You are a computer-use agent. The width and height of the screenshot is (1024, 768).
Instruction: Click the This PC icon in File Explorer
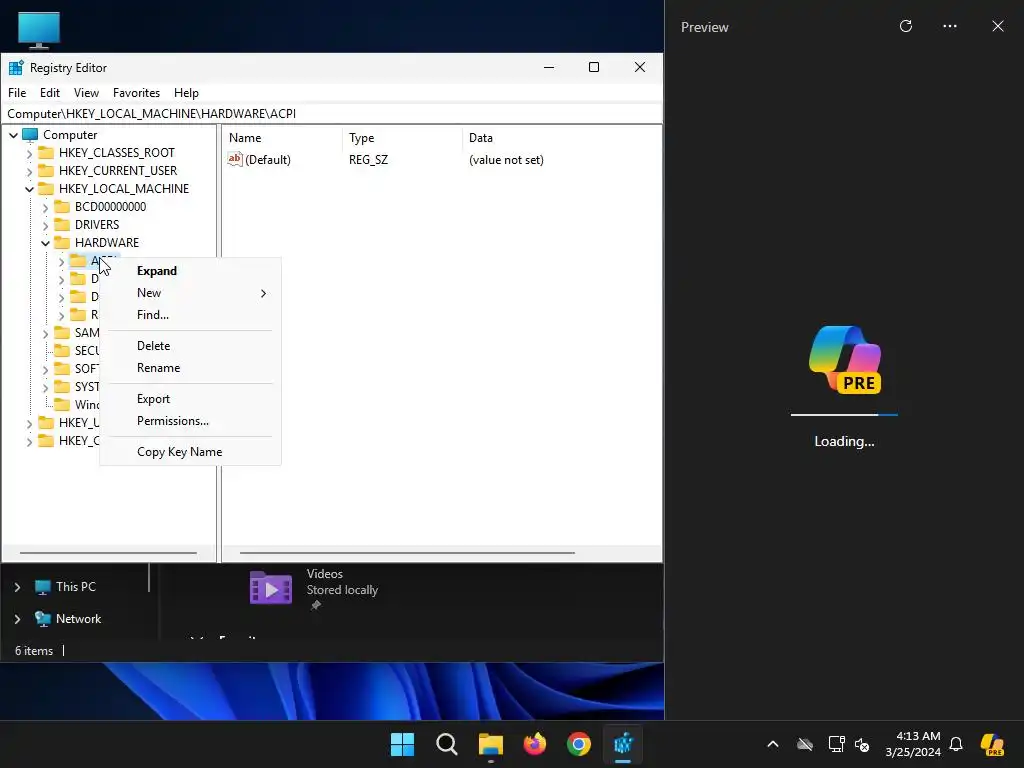pos(42,586)
